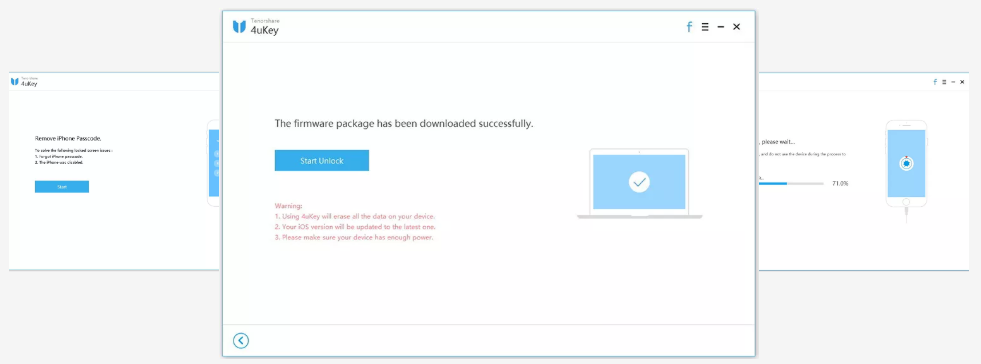The width and height of the screenshot is (981, 364).
Task: Click the progress bar in the right window
Action: [x=791, y=184]
